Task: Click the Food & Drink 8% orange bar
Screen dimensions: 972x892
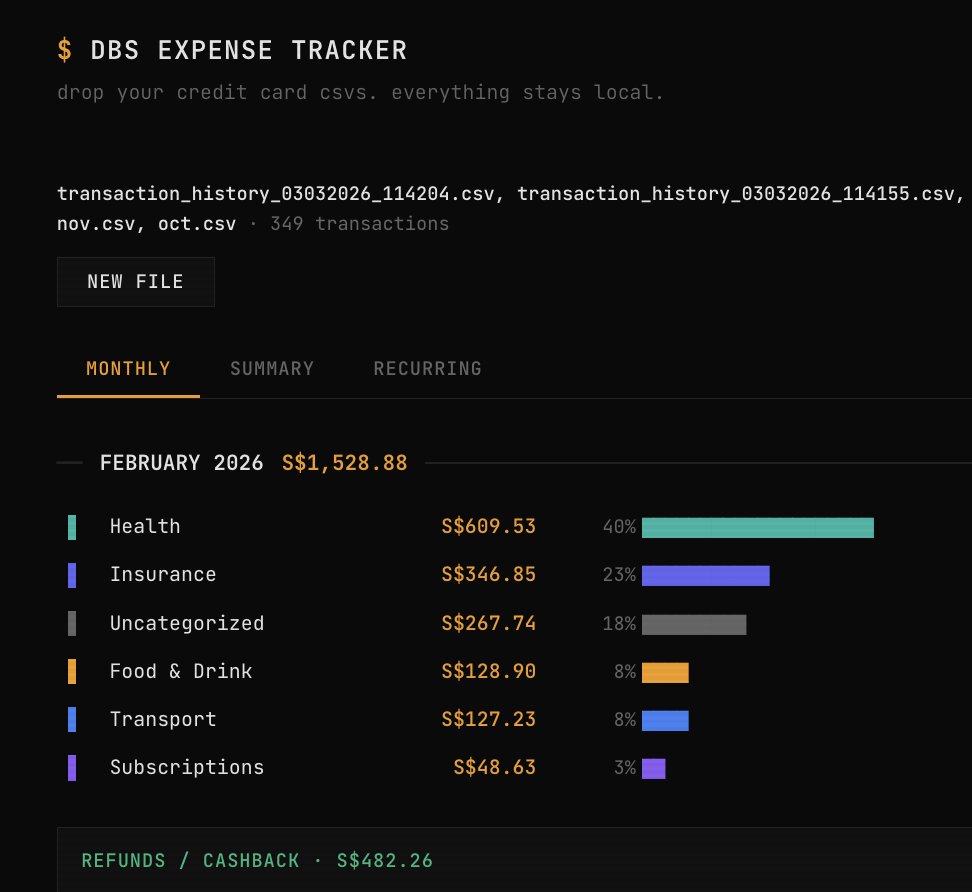Action: 665,673
